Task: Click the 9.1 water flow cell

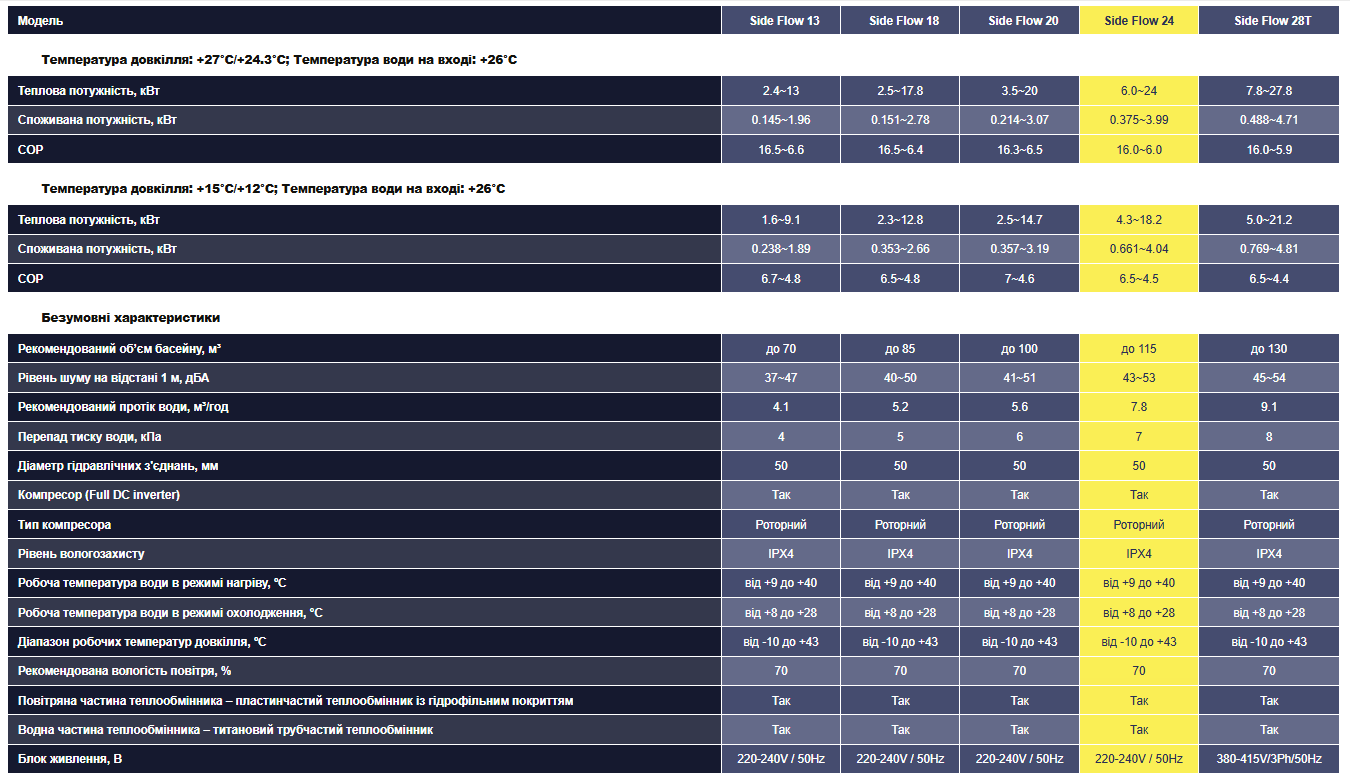Action: click(x=1269, y=407)
